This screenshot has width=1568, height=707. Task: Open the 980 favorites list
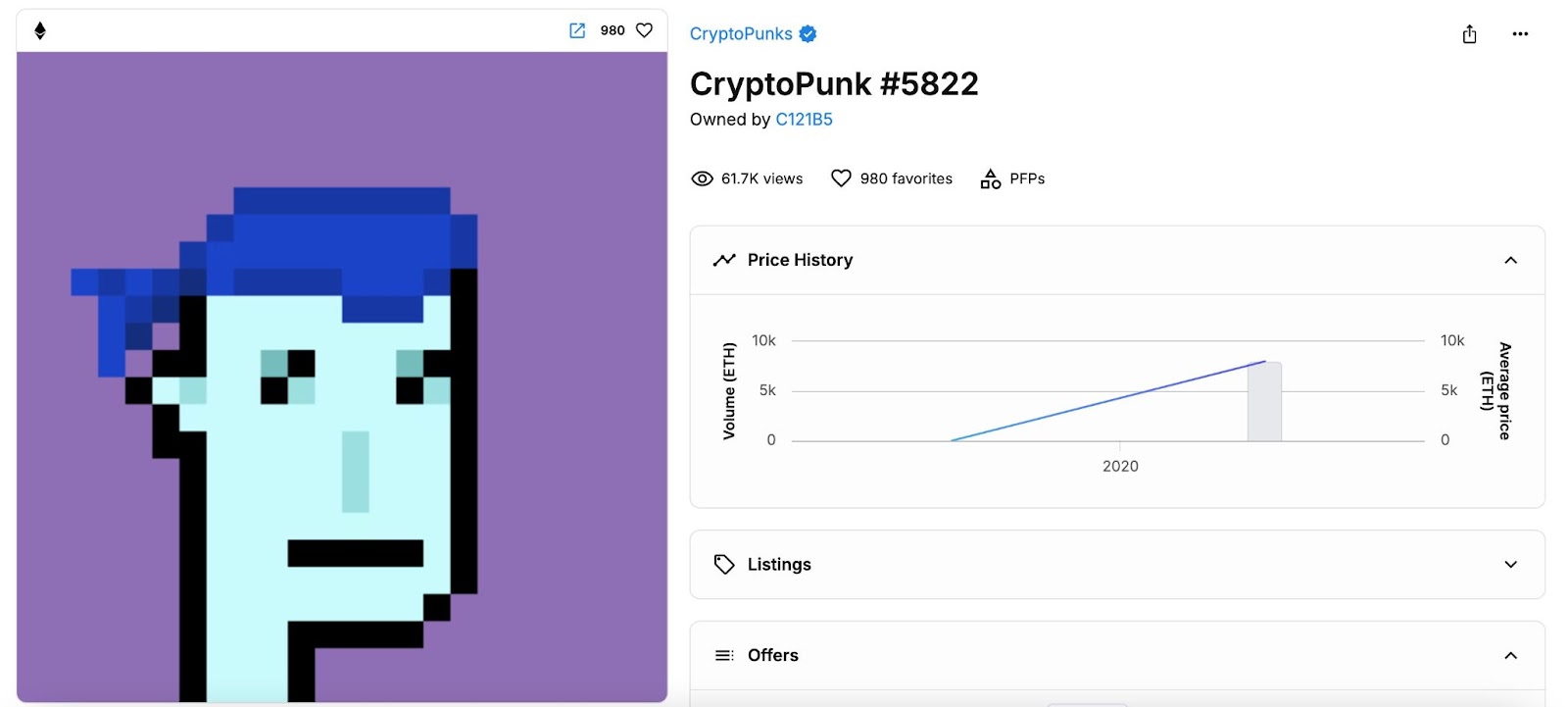pyautogui.click(x=906, y=178)
